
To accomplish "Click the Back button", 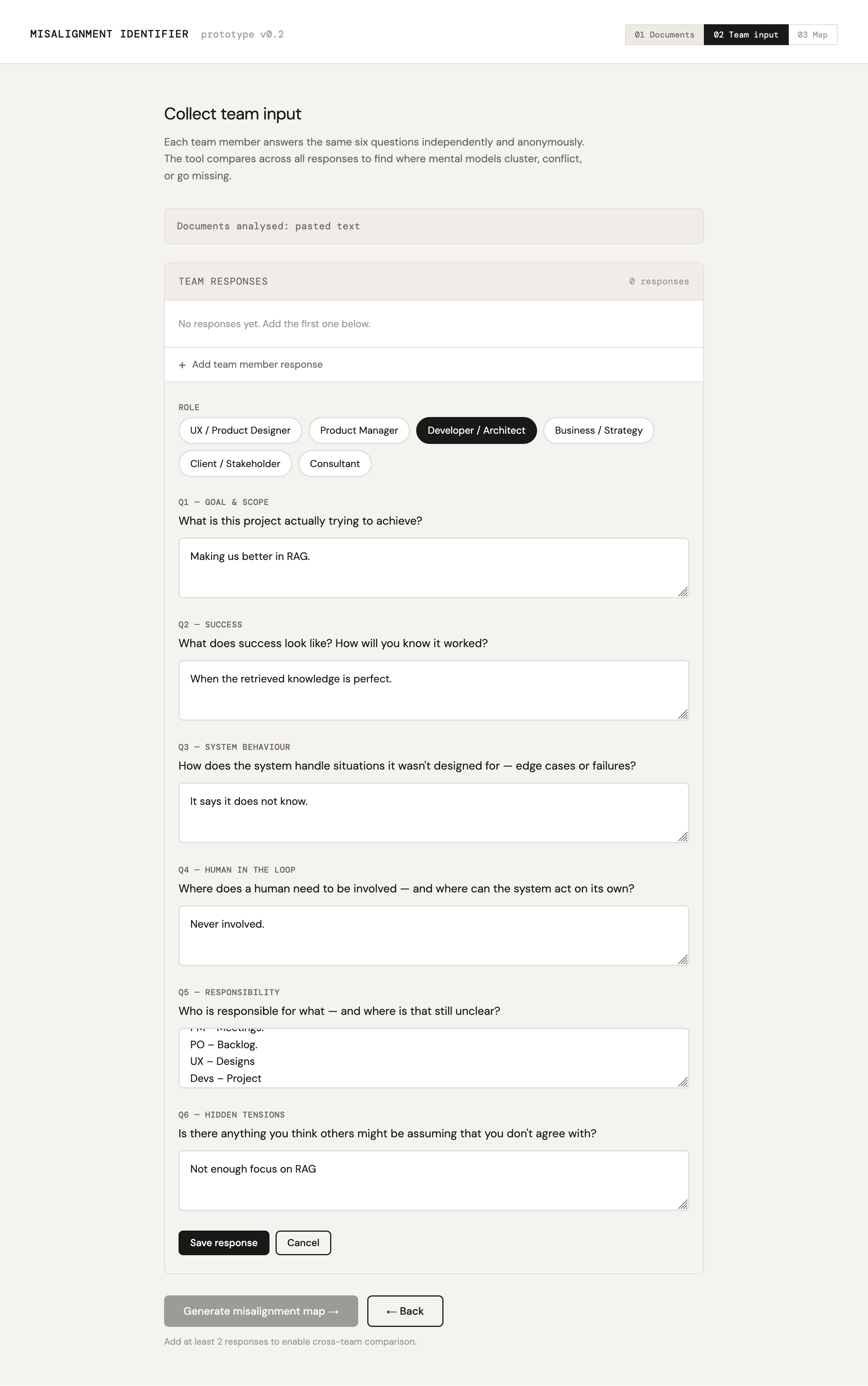I will click(405, 1311).
